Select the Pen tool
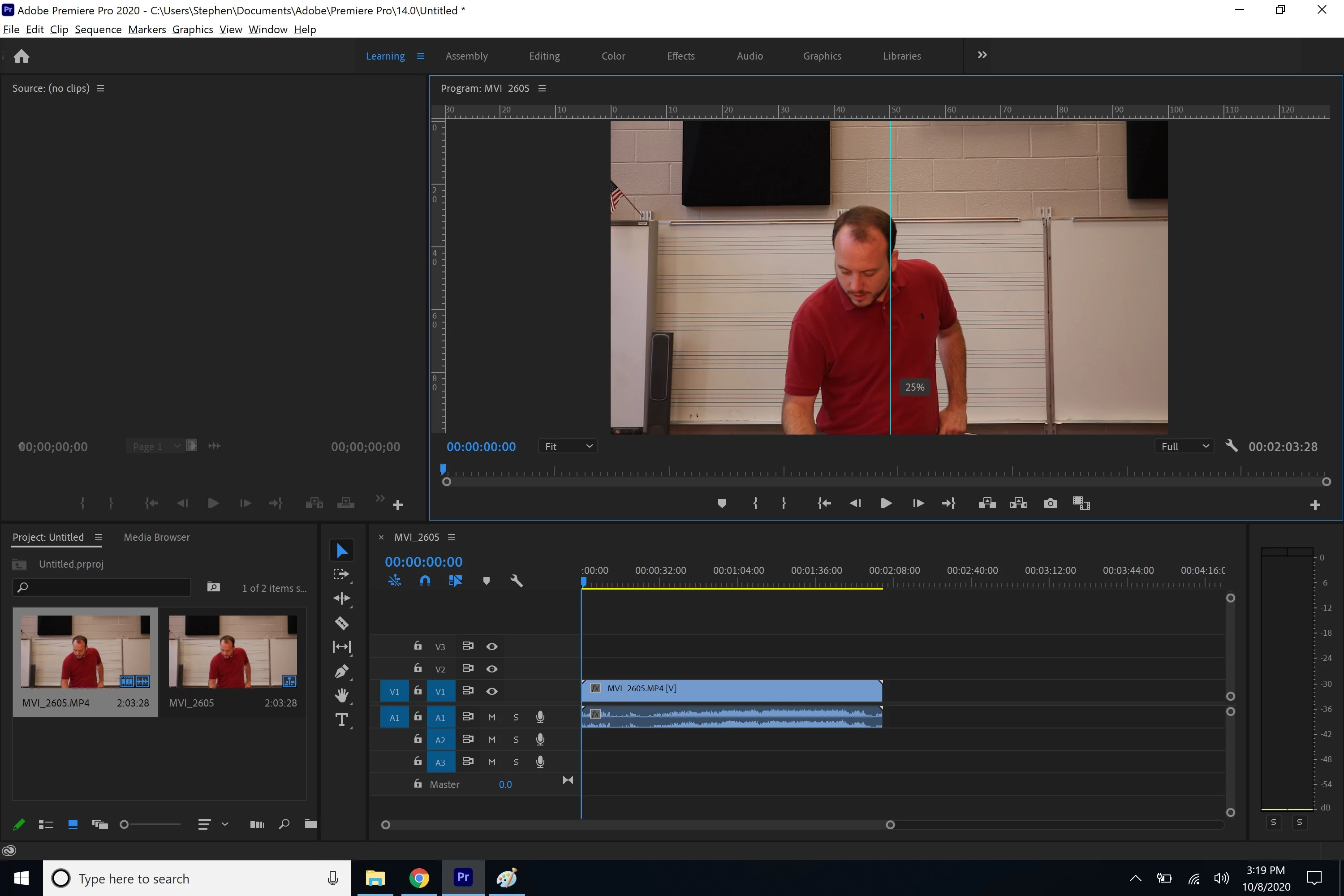The image size is (1344, 896). (342, 672)
